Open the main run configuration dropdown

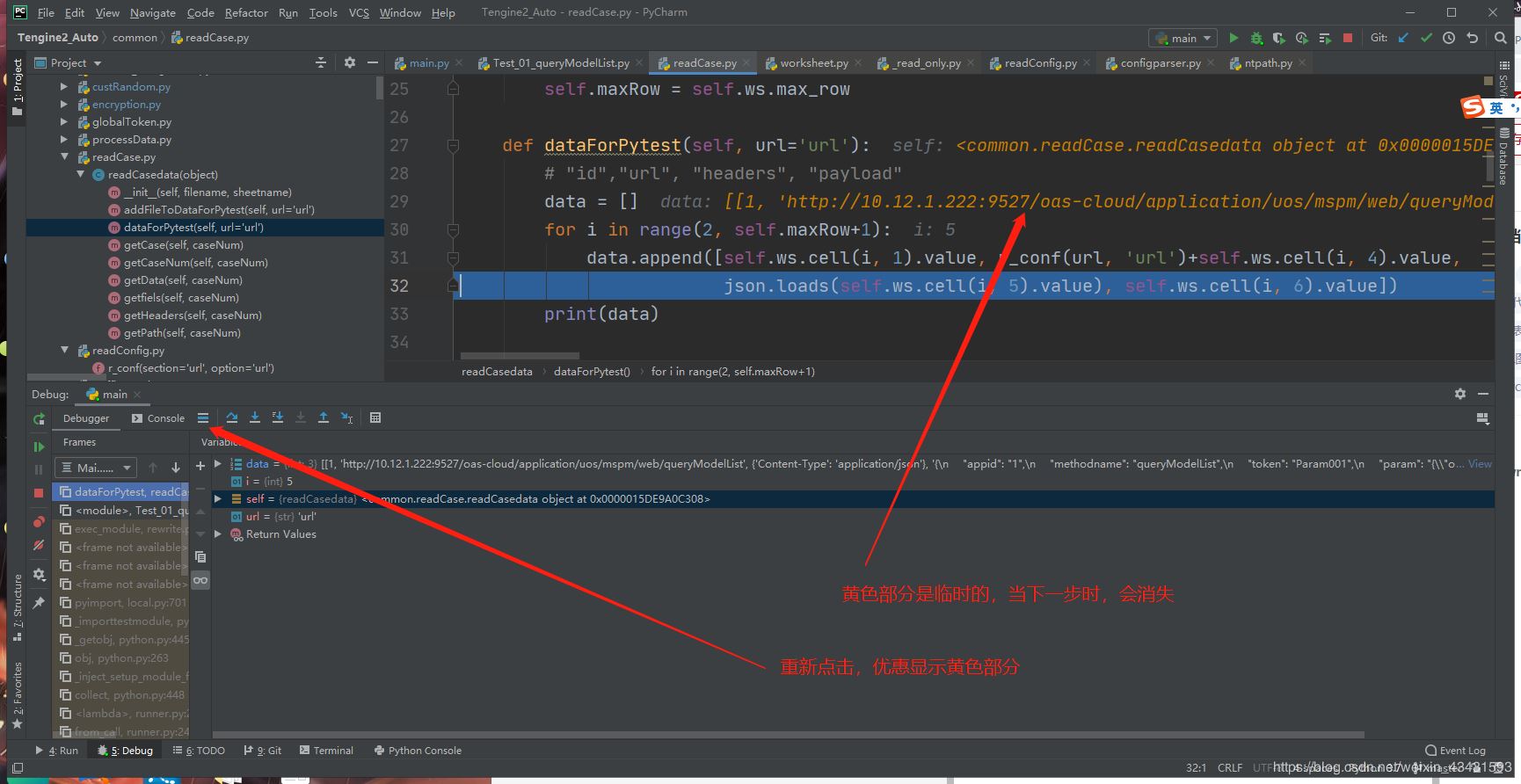pos(1183,38)
